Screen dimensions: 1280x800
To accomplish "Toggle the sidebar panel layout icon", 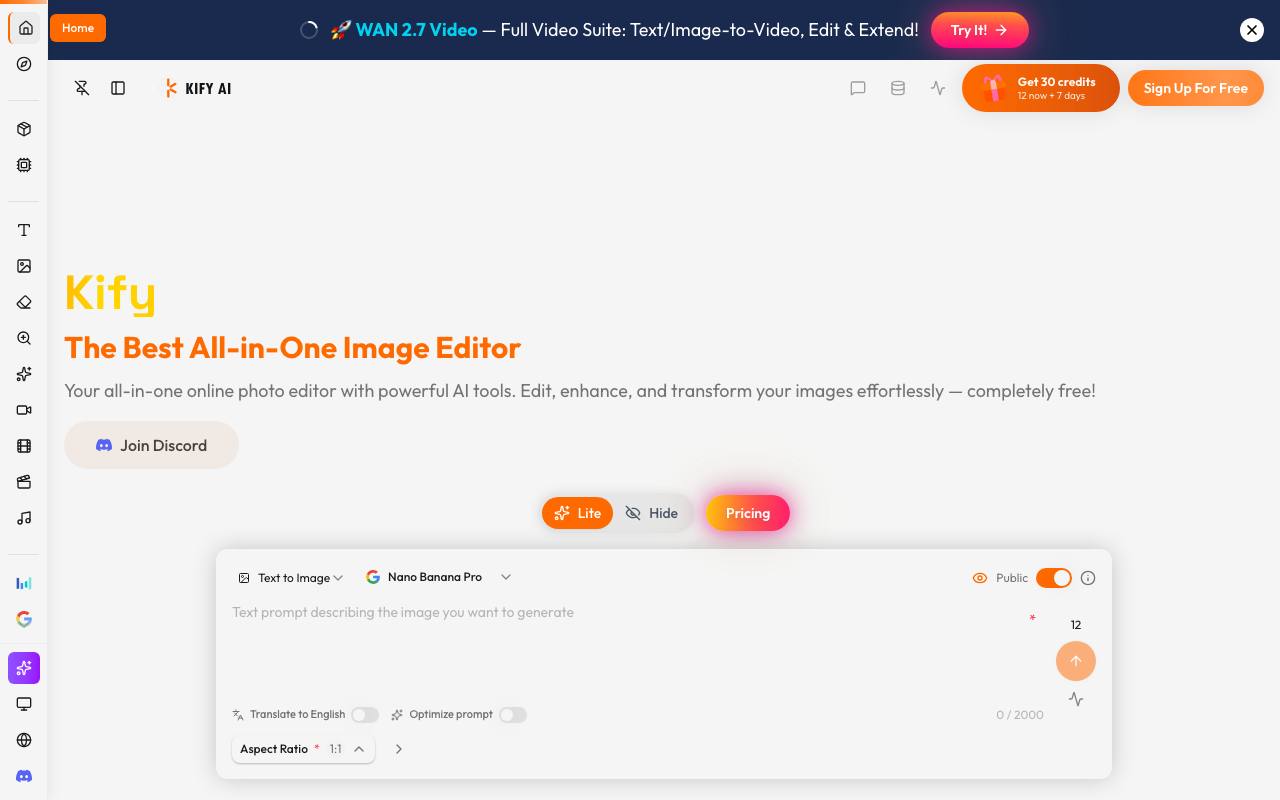I will coord(118,88).
